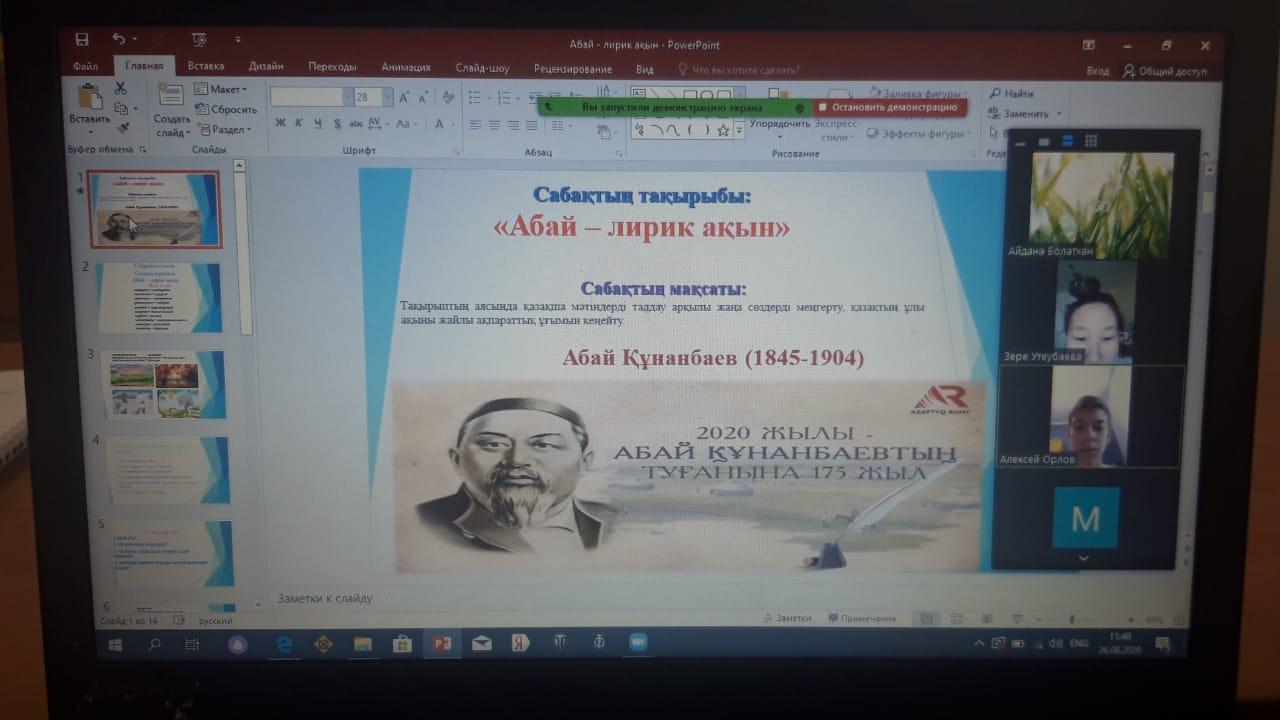Screen dimensions: 1280x720
Task: Toggle italic К formatting
Action: tap(300, 124)
